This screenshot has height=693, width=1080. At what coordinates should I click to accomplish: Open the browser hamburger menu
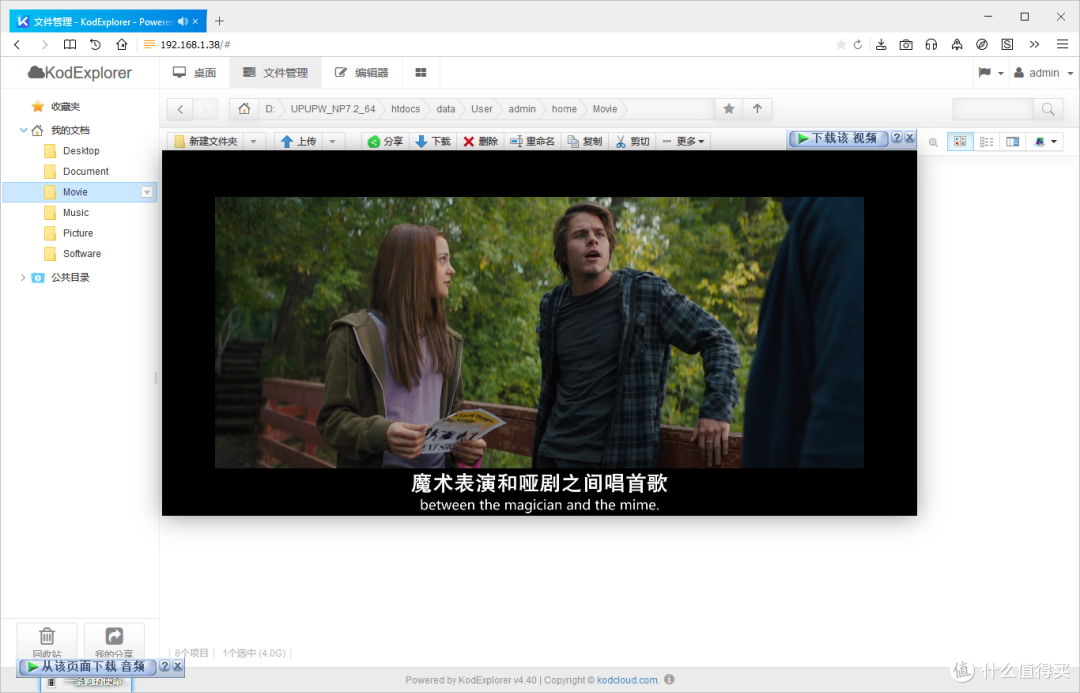1062,44
